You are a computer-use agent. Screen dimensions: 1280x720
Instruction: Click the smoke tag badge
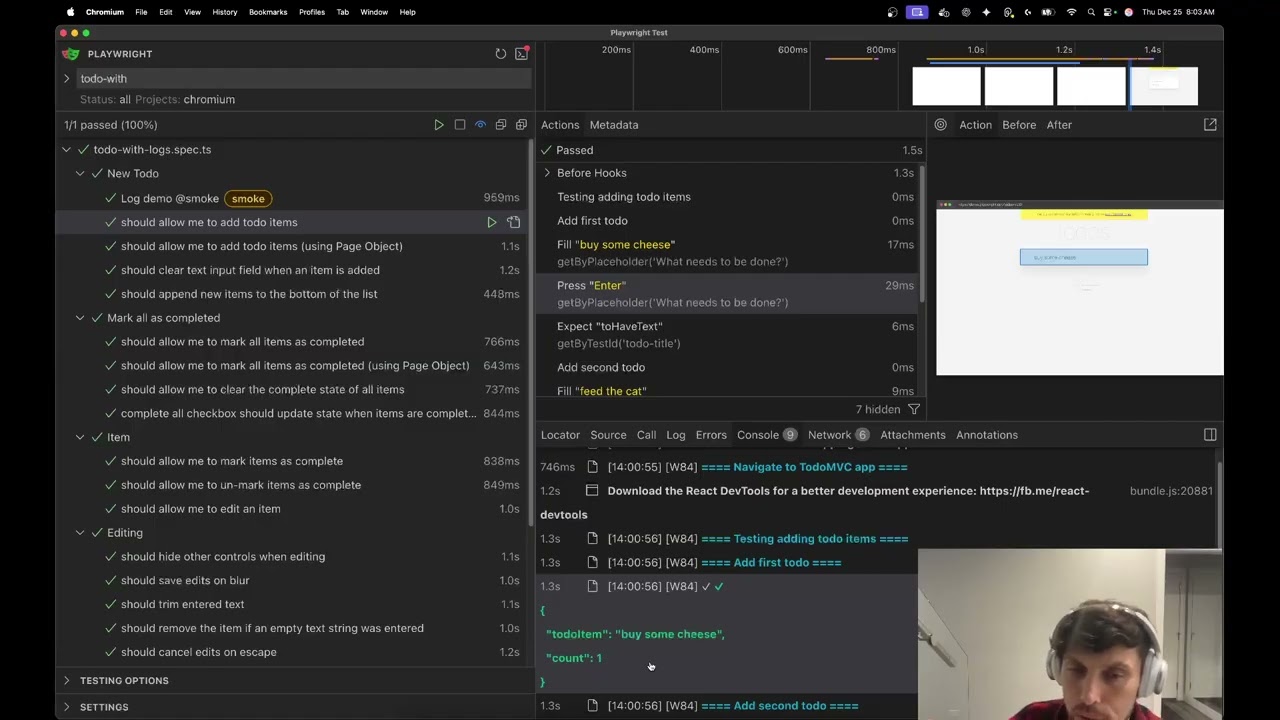click(x=248, y=198)
